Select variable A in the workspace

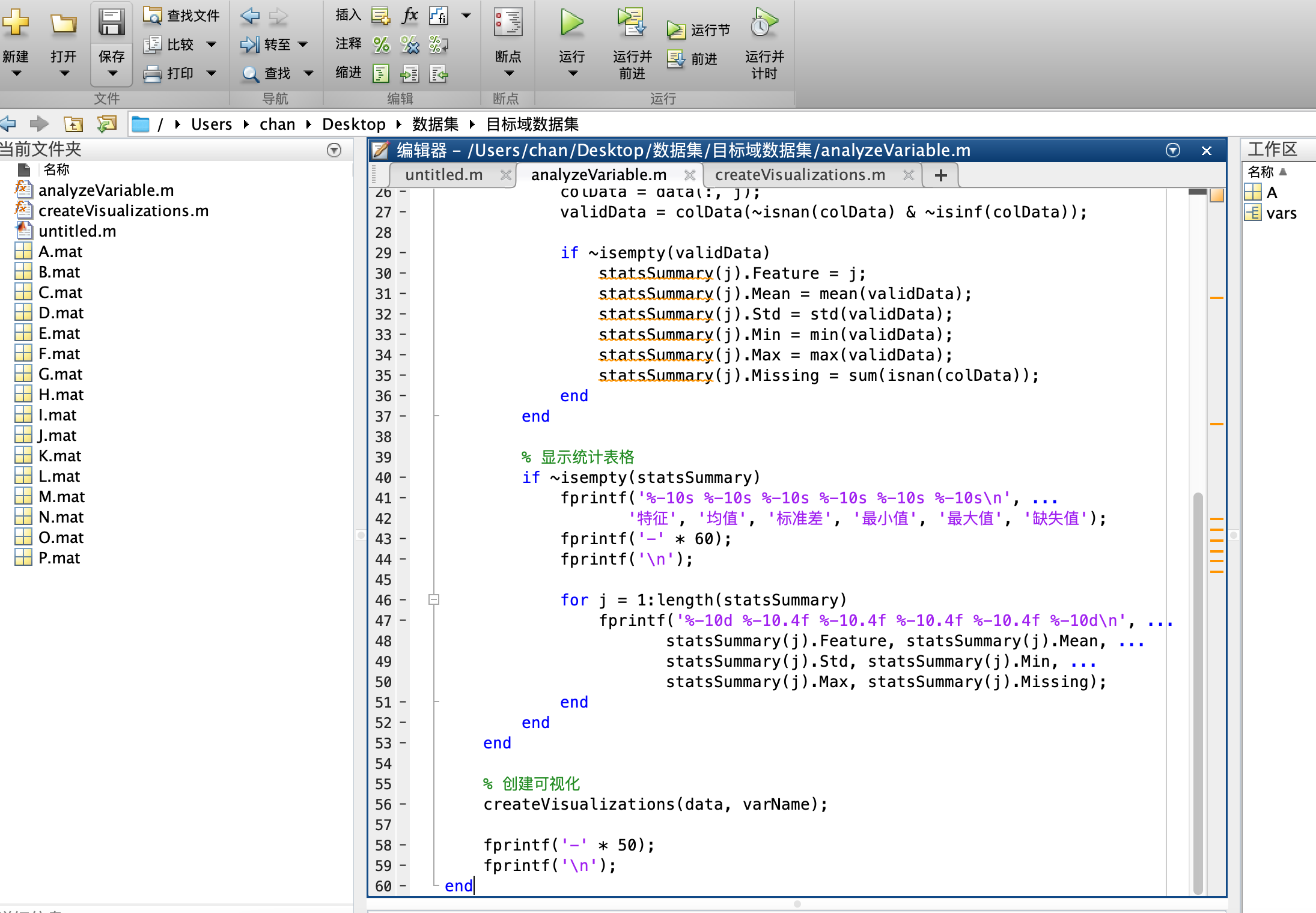click(x=1271, y=193)
